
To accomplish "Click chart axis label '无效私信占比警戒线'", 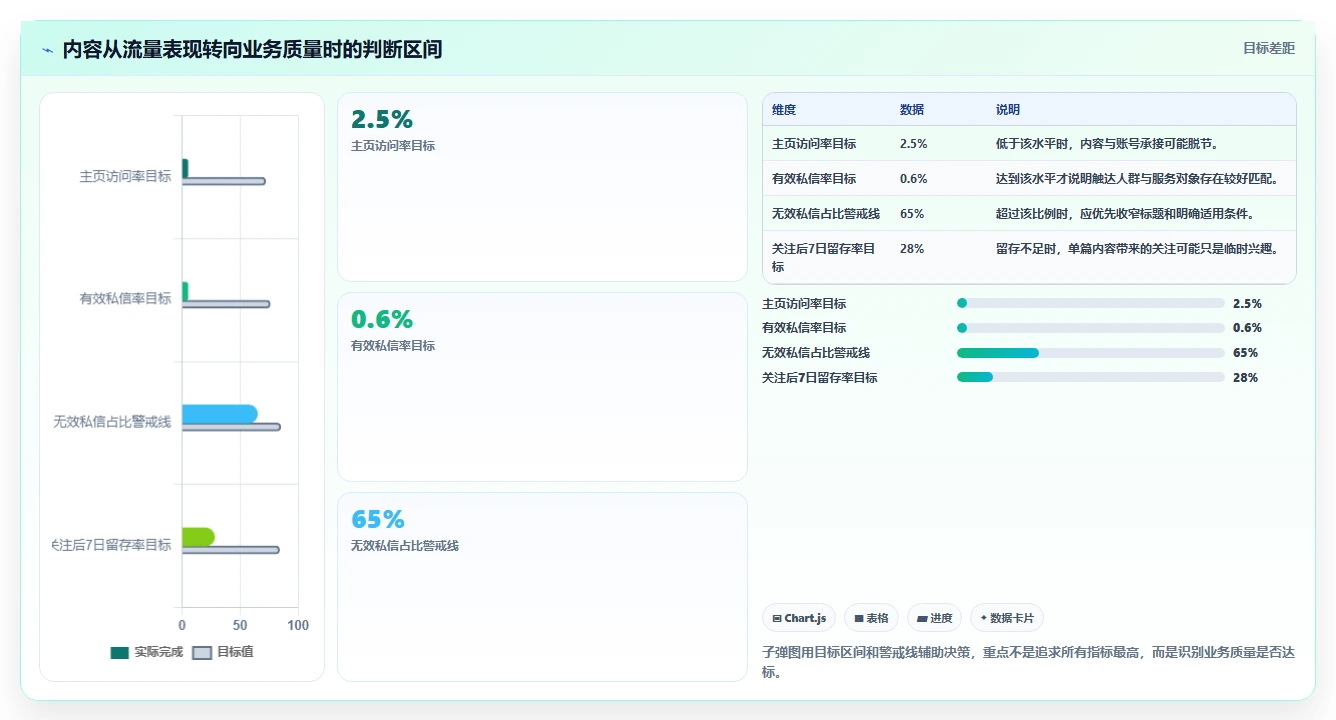I will (x=112, y=422).
